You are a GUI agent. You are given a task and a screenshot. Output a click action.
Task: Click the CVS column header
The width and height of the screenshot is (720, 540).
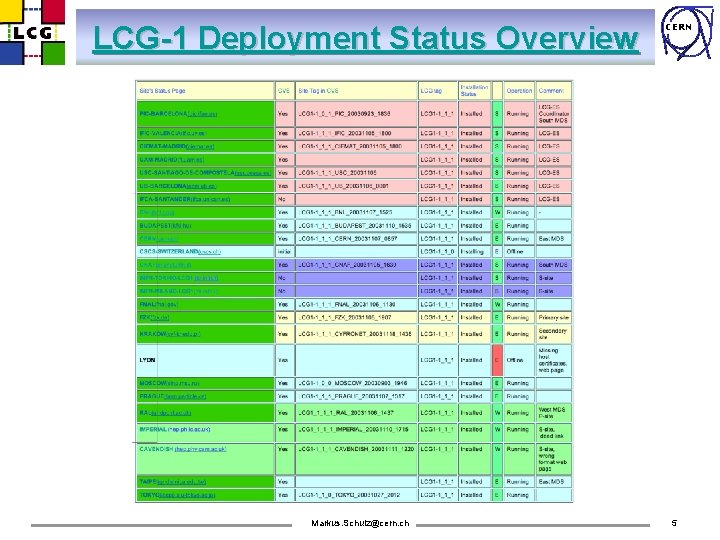coord(284,90)
